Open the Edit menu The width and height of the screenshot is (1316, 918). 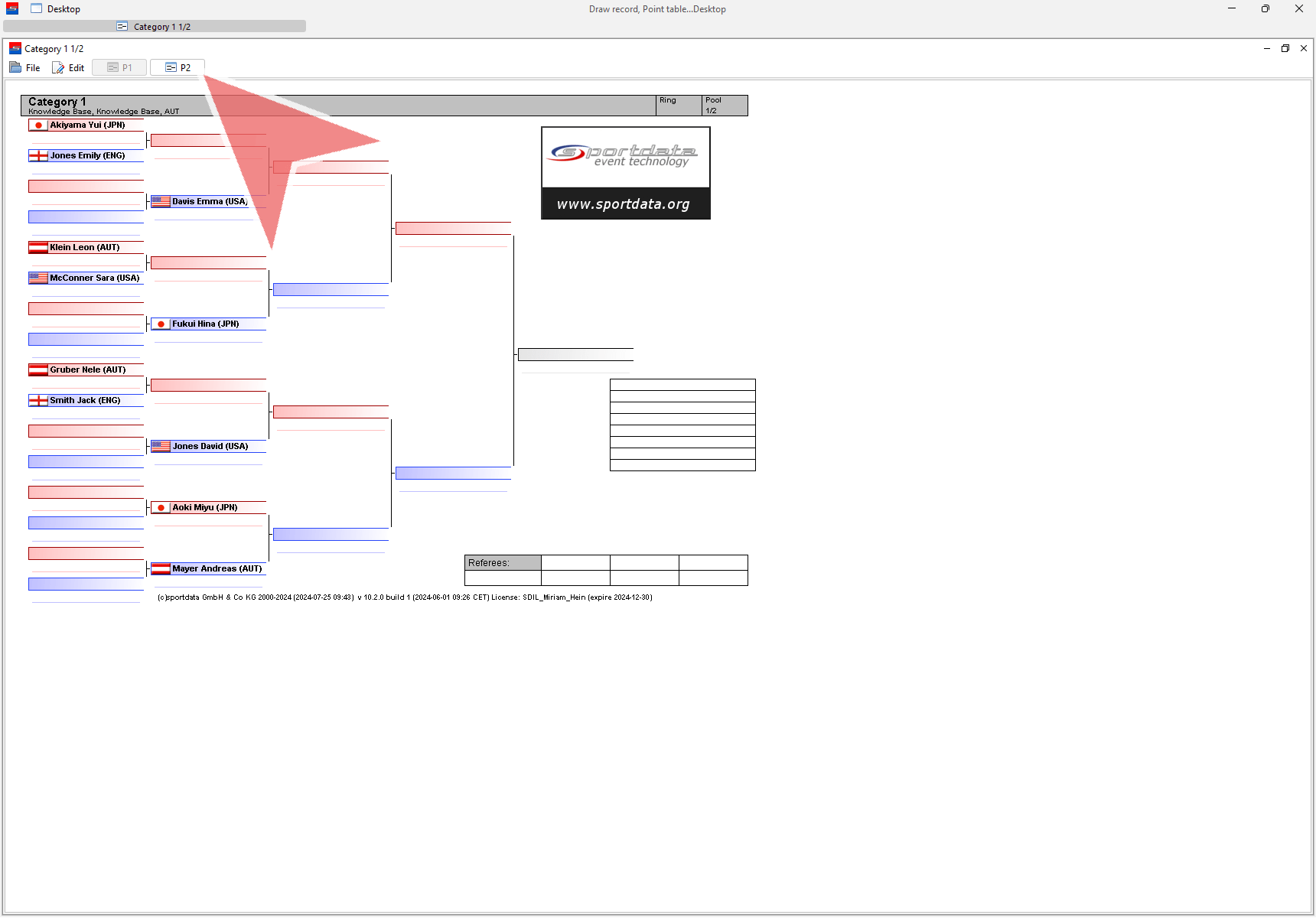coord(68,68)
